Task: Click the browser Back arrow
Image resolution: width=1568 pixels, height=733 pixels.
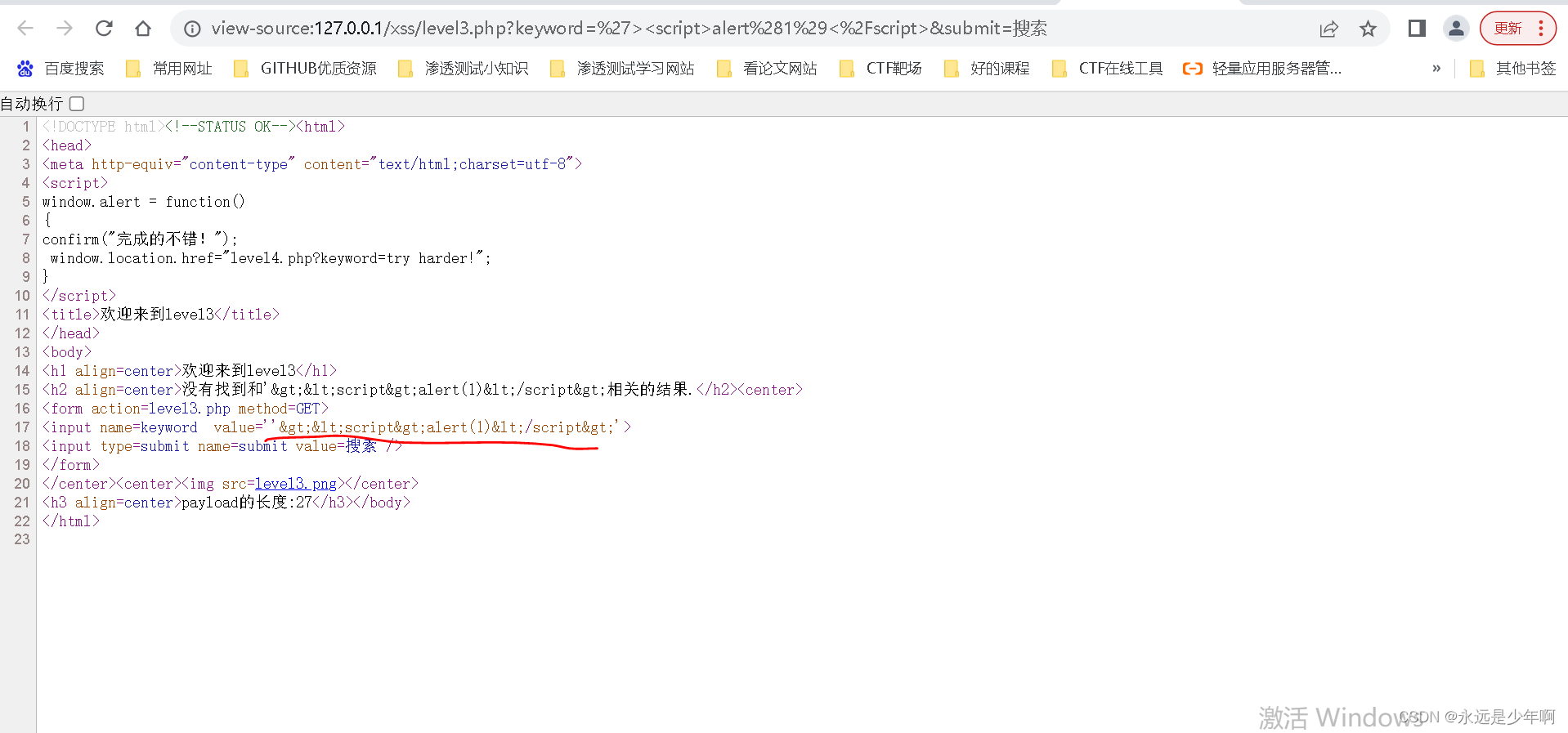Action: pyautogui.click(x=25, y=29)
